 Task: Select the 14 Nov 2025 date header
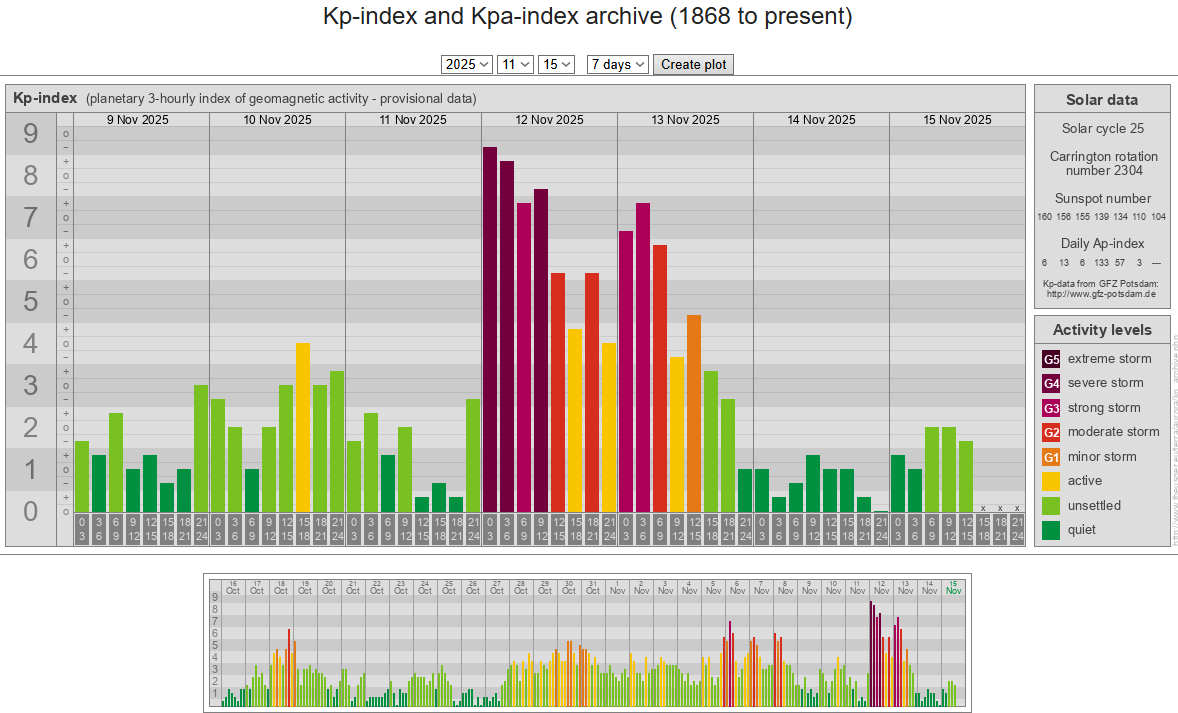click(x=821, y=120)
